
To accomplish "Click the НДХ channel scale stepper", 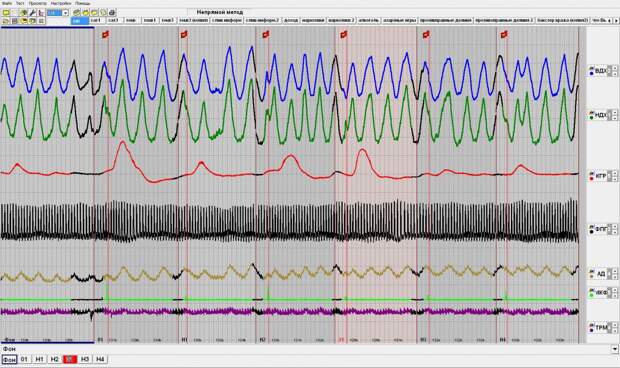I will pos(614,115).
